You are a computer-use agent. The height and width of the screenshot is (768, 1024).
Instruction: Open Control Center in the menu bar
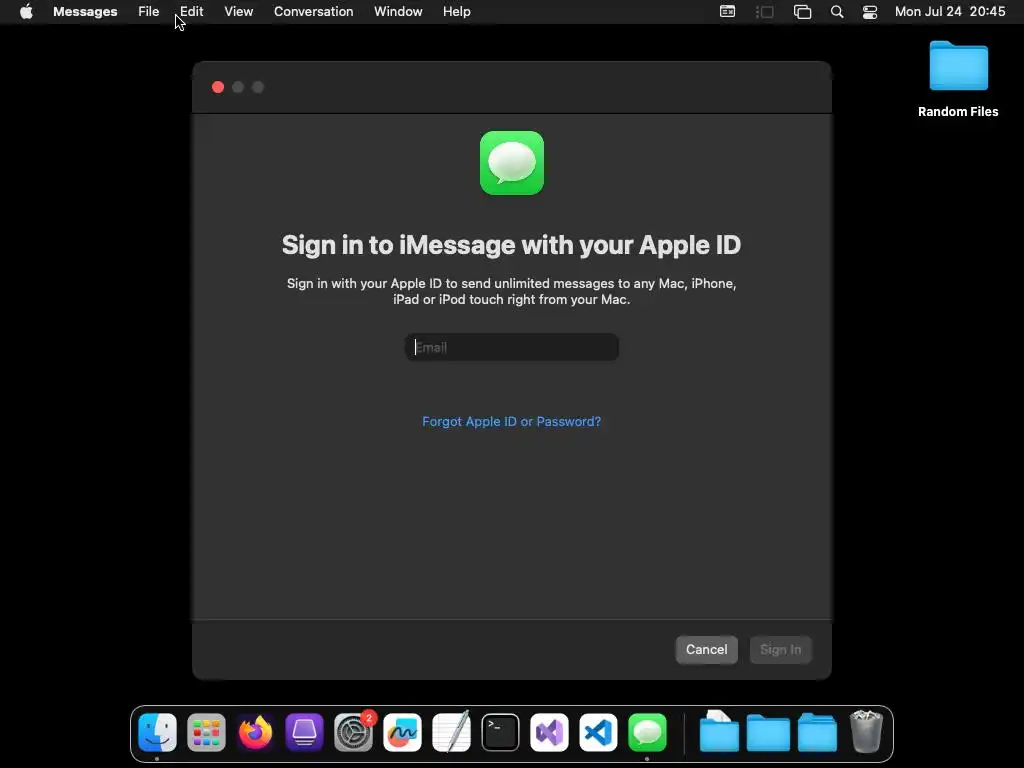[870, 12]
